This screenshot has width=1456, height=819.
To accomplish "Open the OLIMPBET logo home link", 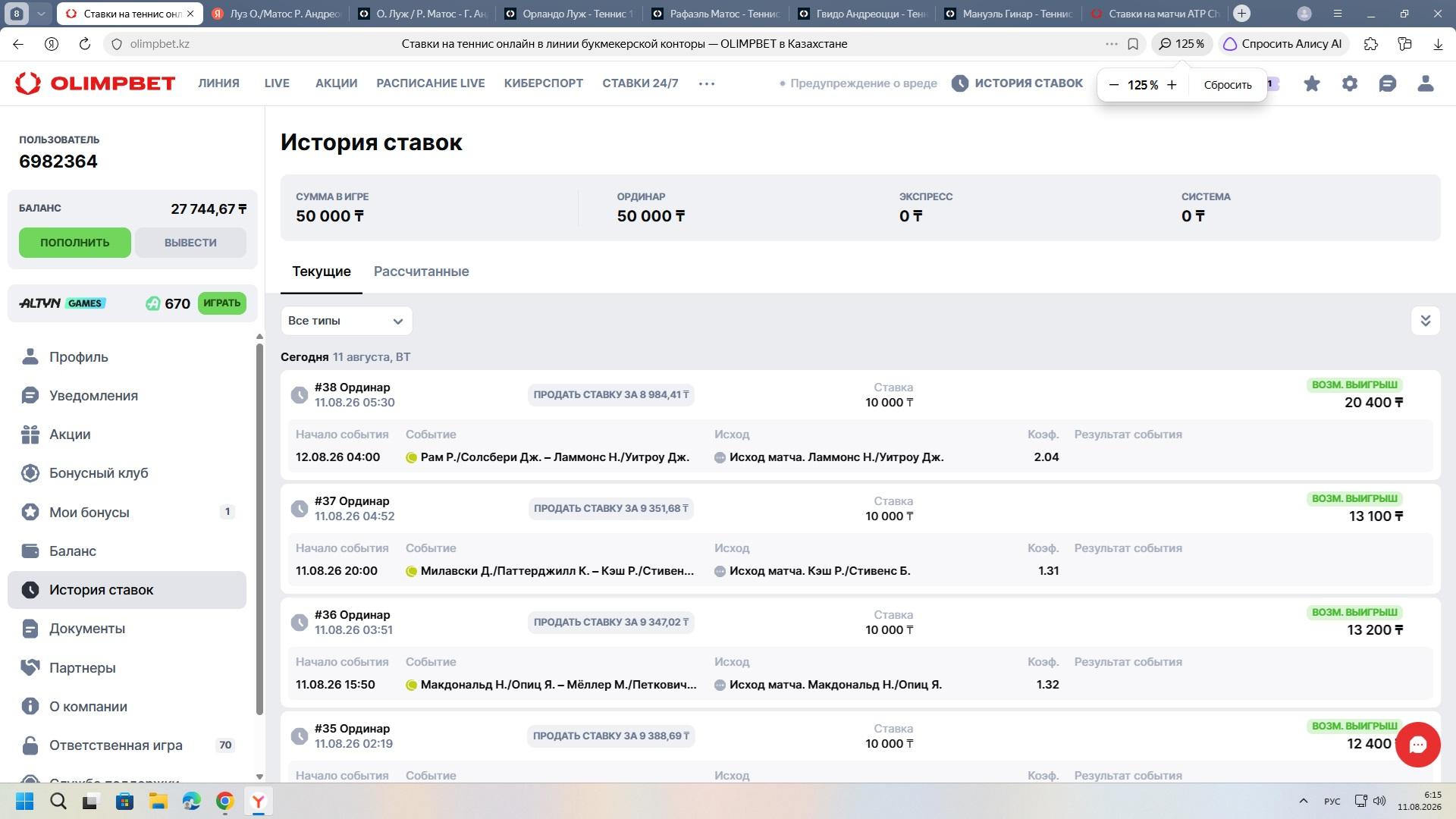I will [95, 83].
